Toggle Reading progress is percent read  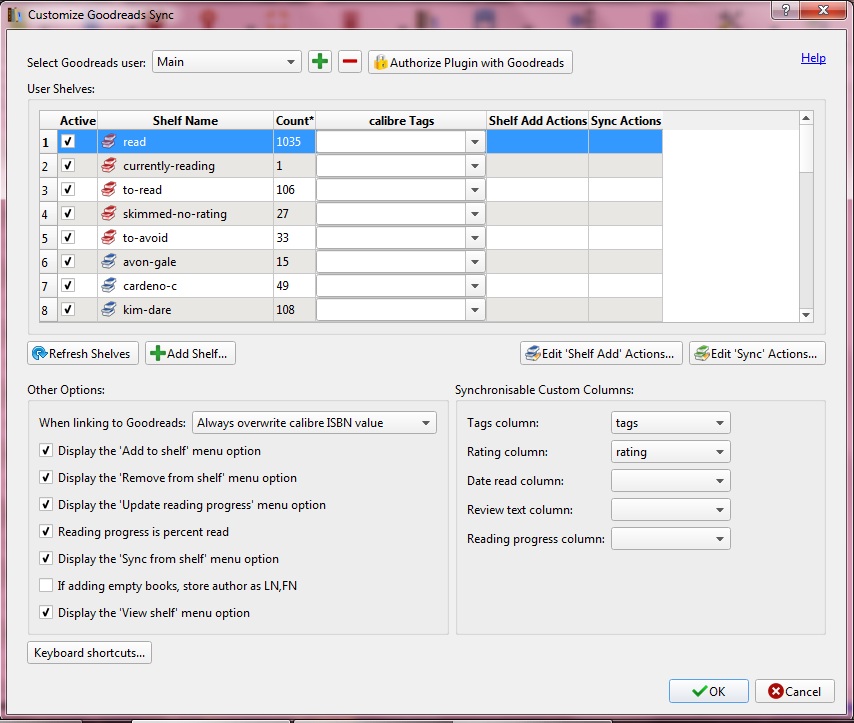point(46,531)
